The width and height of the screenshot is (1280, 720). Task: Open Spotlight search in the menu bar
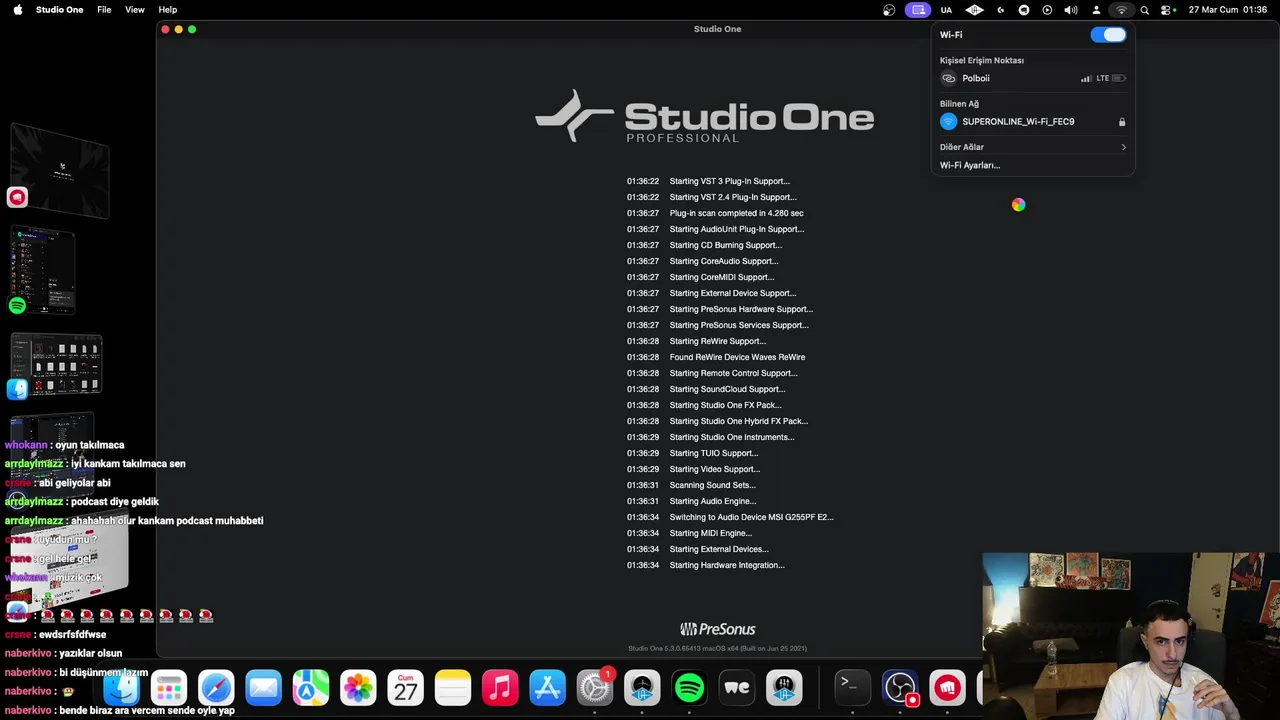(1145, 10)
